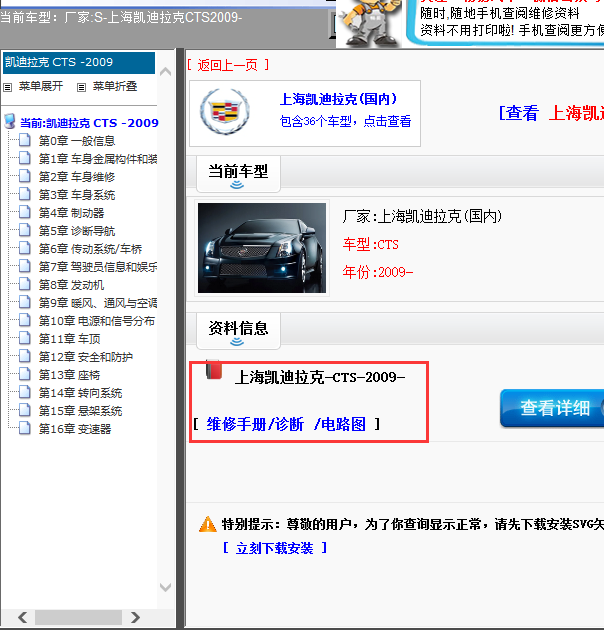This screenshot has width=604, height=630.
Task: Click the horizontal scrollbar thumb in the sidebar
Action: tap(78, 617)
